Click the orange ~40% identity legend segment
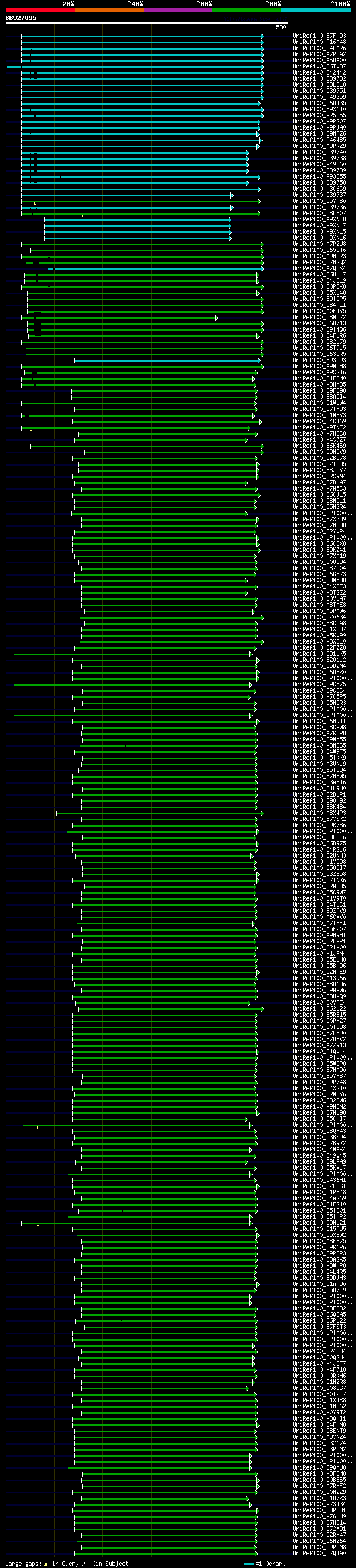The width and height of the screenshot is (356, 1568). pyautogui.click(x=109, y=10)
